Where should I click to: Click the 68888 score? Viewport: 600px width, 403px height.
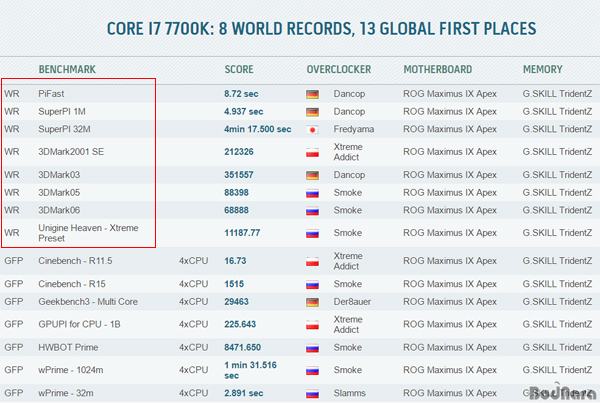point(236,210)
